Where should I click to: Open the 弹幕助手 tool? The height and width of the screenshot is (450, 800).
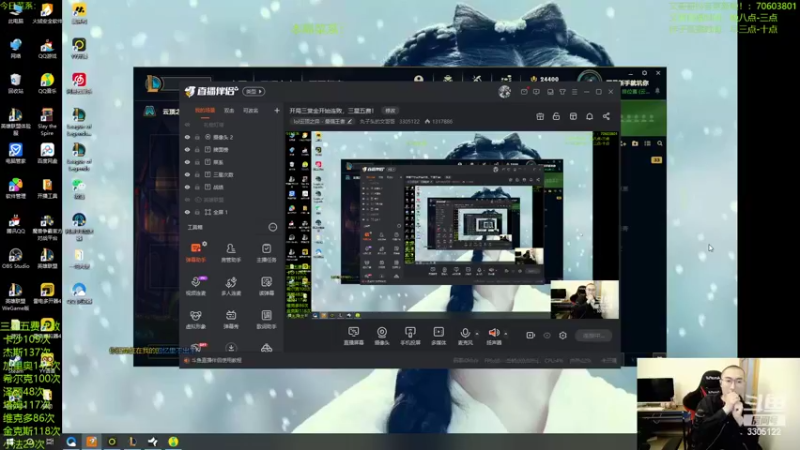[x=196, y=253]
